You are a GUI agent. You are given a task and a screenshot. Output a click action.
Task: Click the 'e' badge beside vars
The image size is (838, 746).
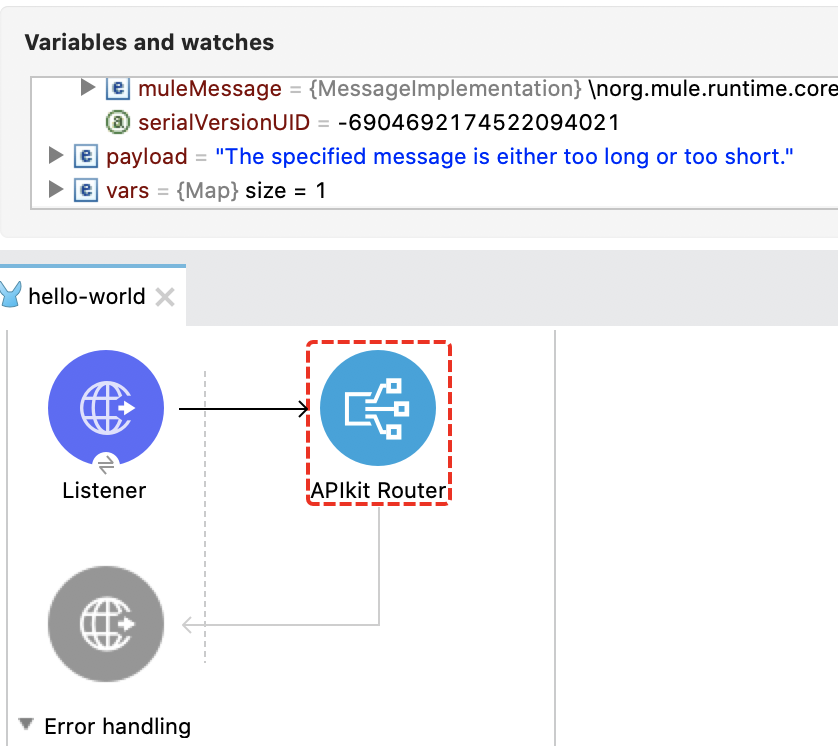tap(85, 190)
